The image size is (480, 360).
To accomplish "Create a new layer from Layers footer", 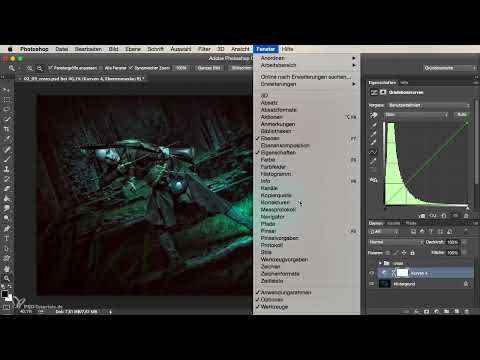I will 457,311.
